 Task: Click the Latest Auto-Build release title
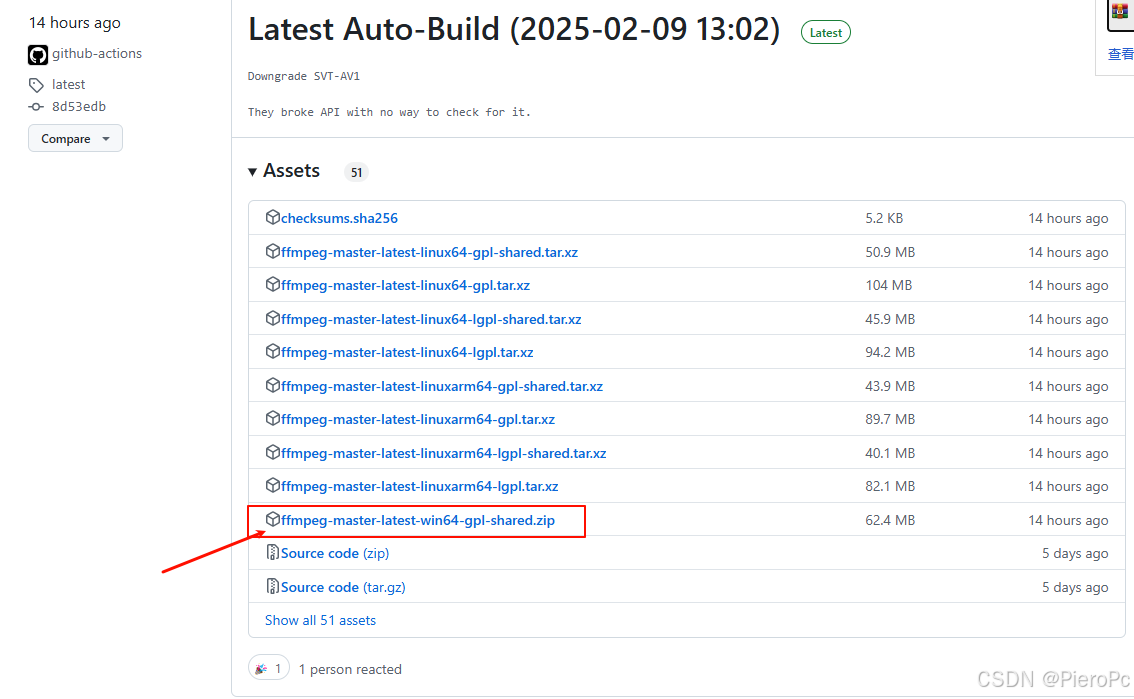click(x=513, y=30)
